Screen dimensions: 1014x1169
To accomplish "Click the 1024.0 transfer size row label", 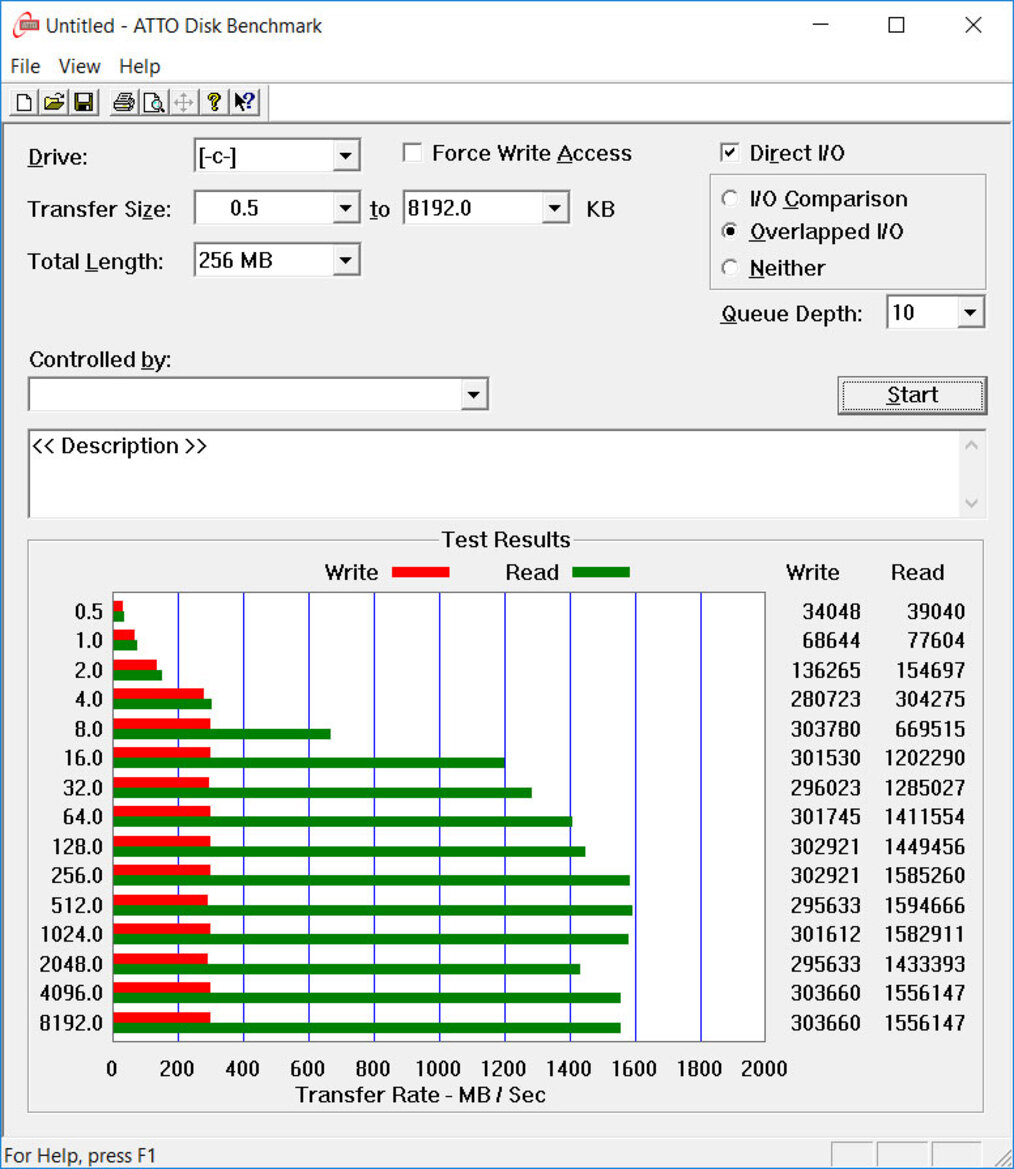I will coord(71,934).
